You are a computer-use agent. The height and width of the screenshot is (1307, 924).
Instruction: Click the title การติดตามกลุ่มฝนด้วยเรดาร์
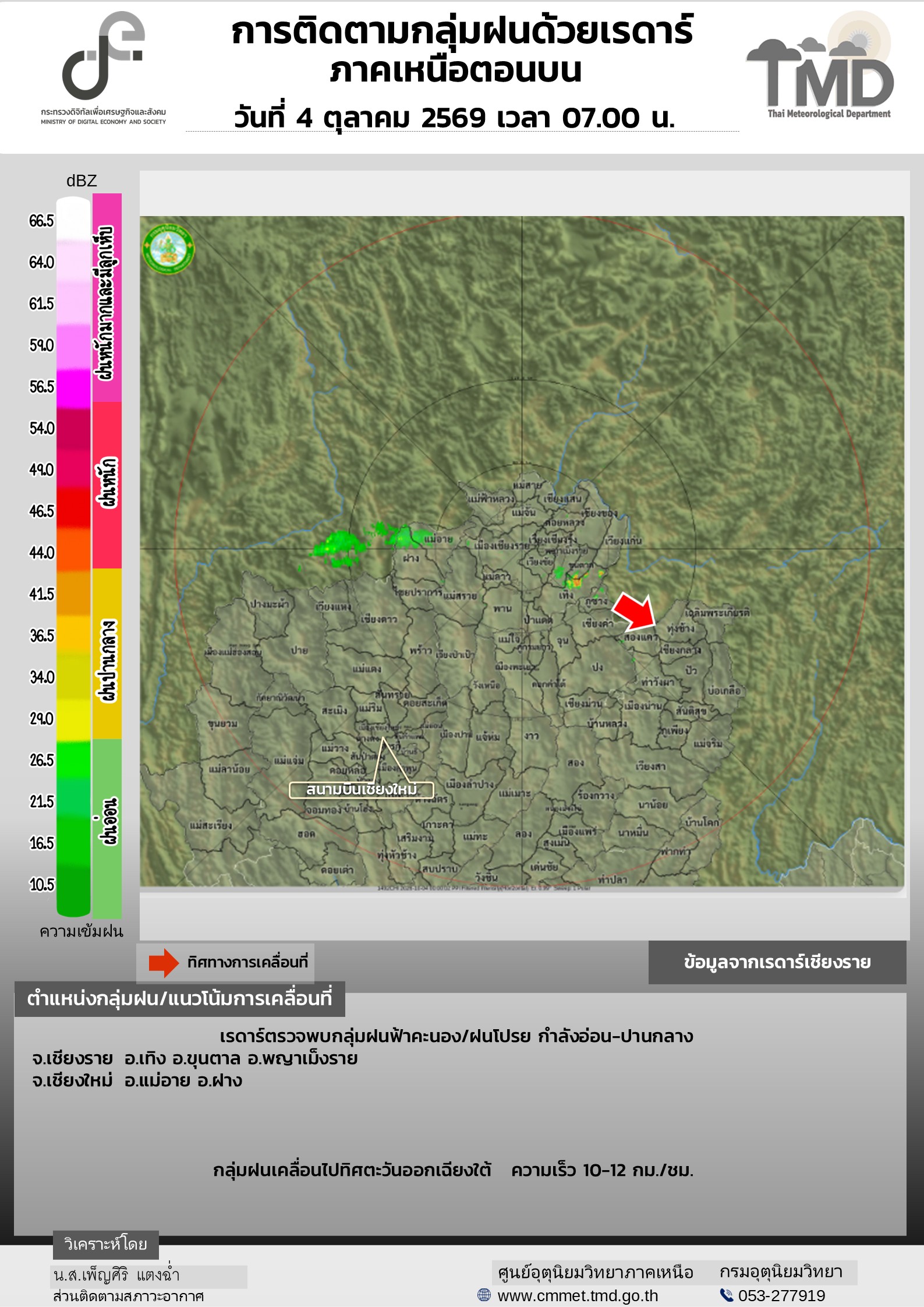pos(462,32)
